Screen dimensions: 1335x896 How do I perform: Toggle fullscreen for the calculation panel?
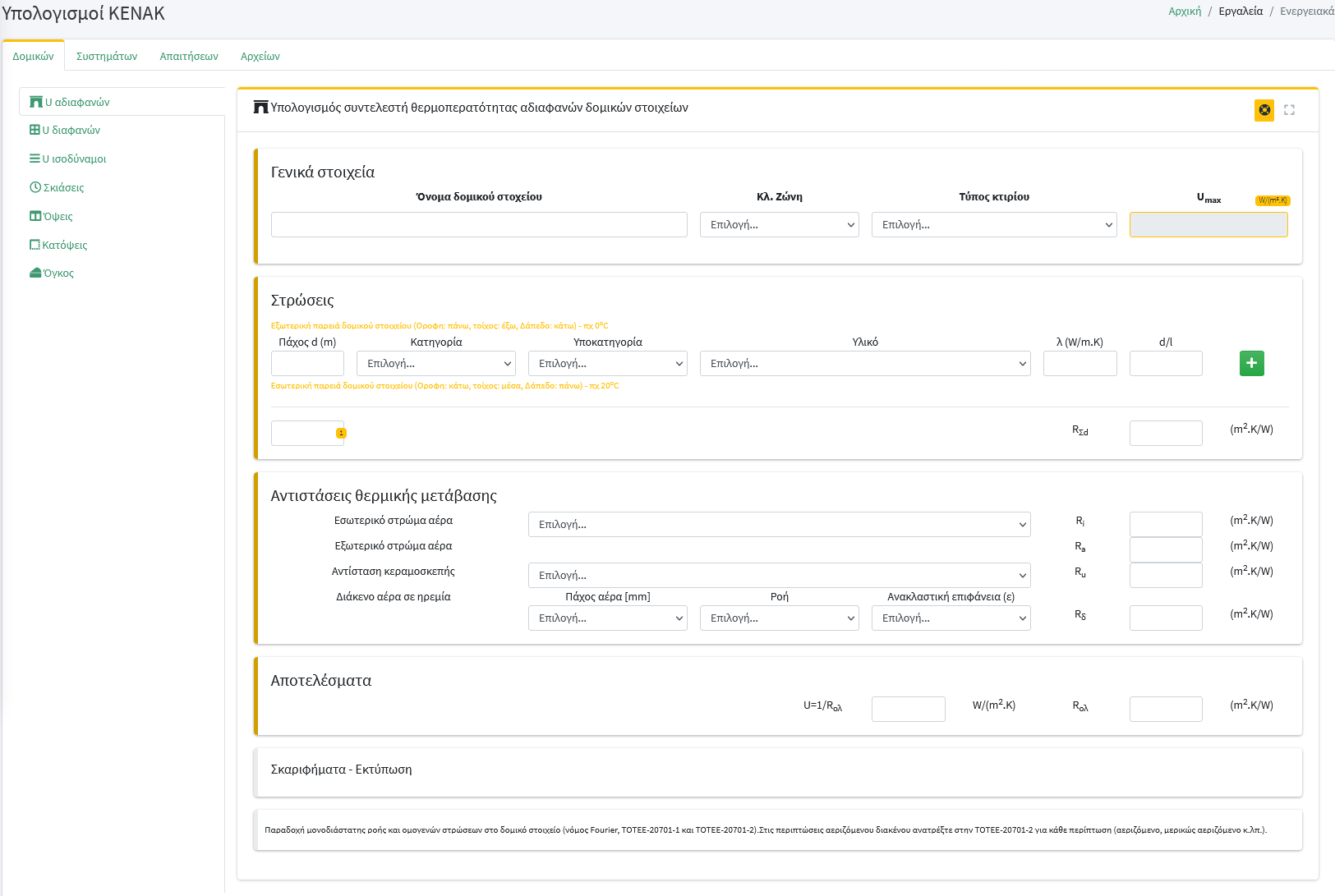[x=1289, y=110]
